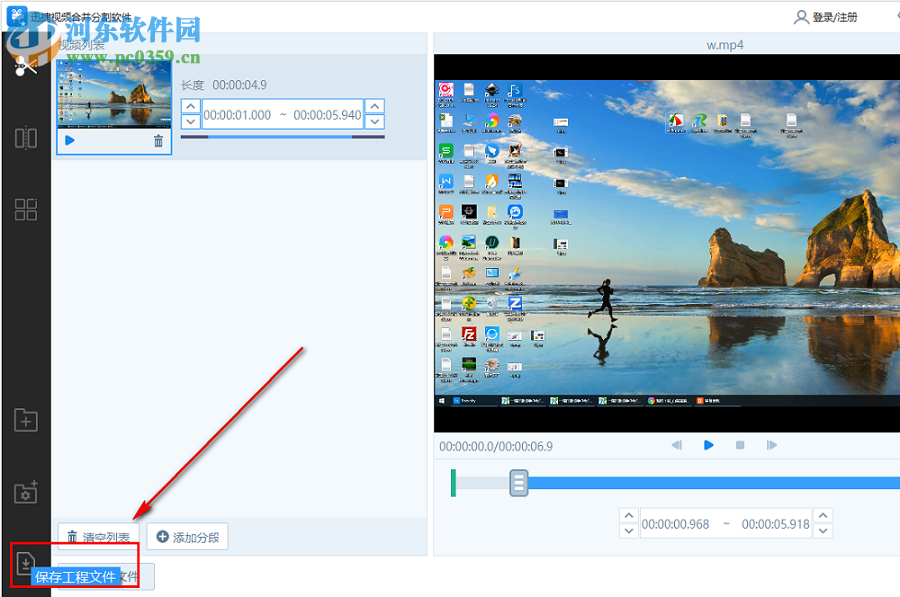This screenshot has height=597, width=900.
Task: Increase clip start time 00:00:01.000
Action: [191, 106]
